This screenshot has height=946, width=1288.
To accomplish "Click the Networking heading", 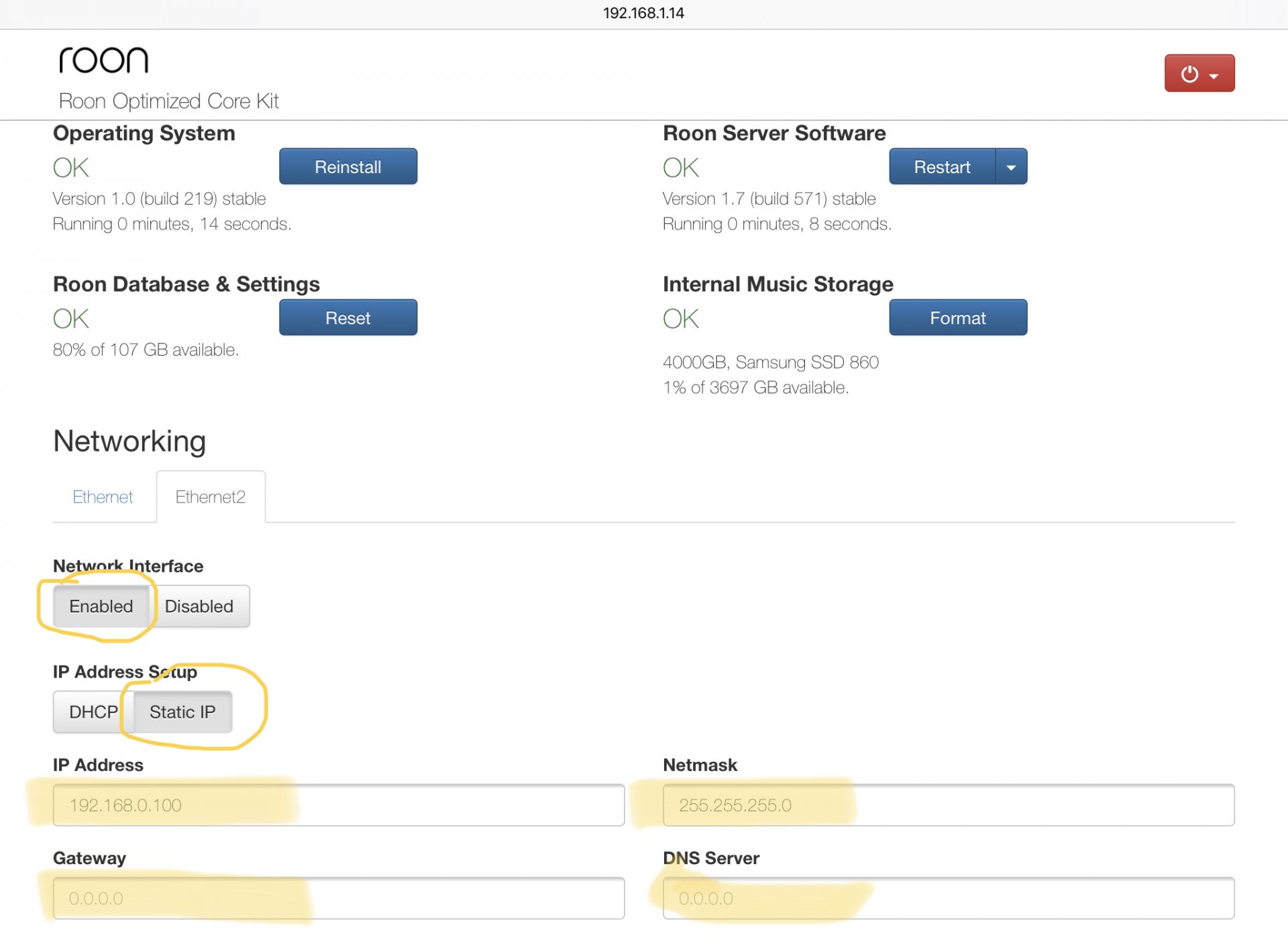I will [129, 441].
